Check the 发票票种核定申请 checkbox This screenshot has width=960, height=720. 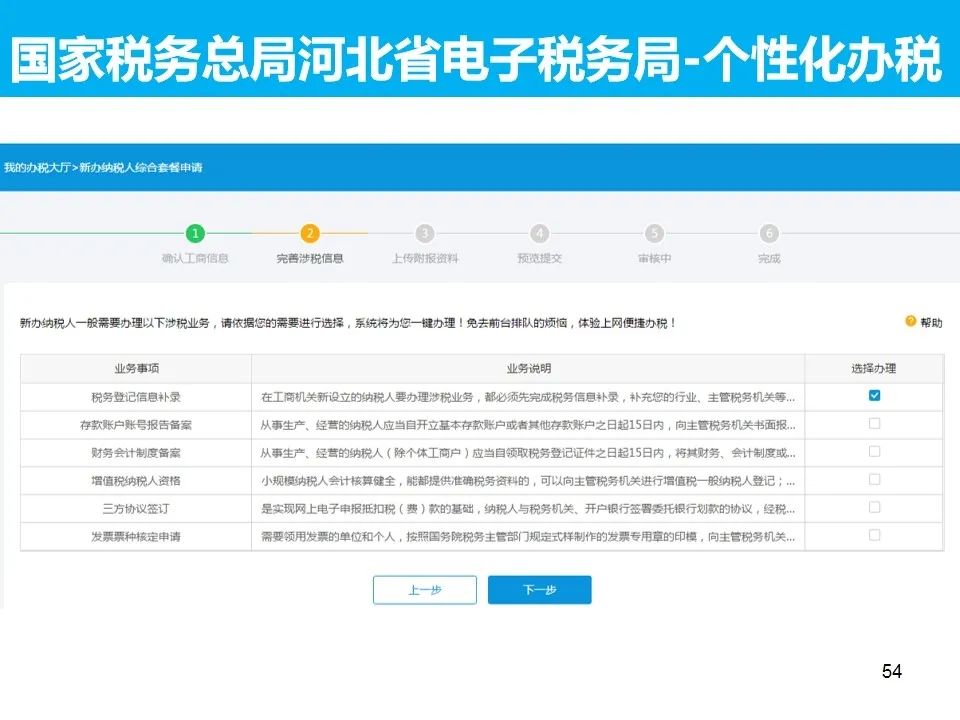tap(874, 535)
